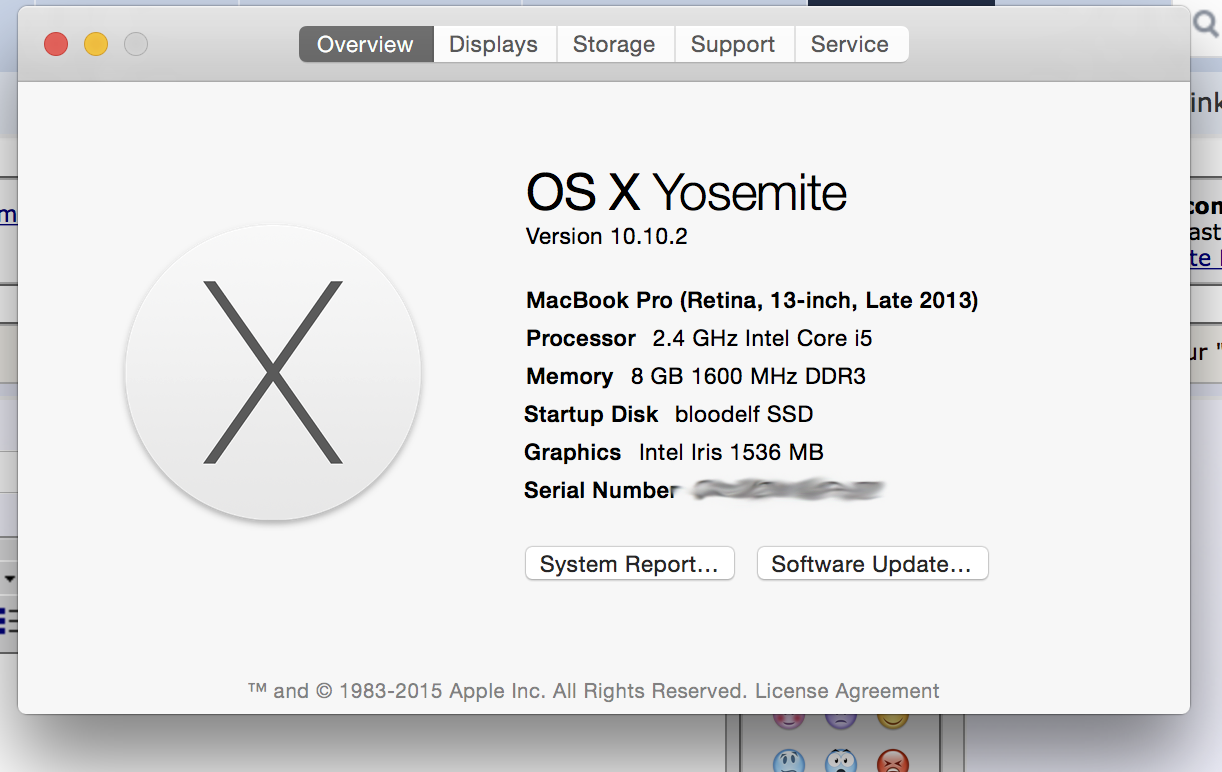
Task: Click the System Report... button
Action: click(x=629, y=564)
